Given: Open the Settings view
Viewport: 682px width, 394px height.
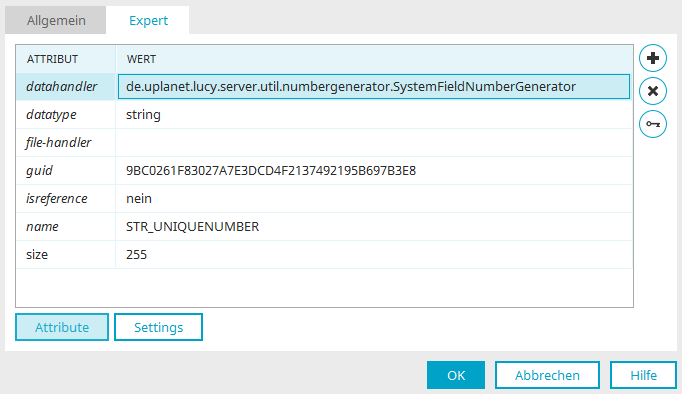Looking at the screenshot, I should point(158,327).
